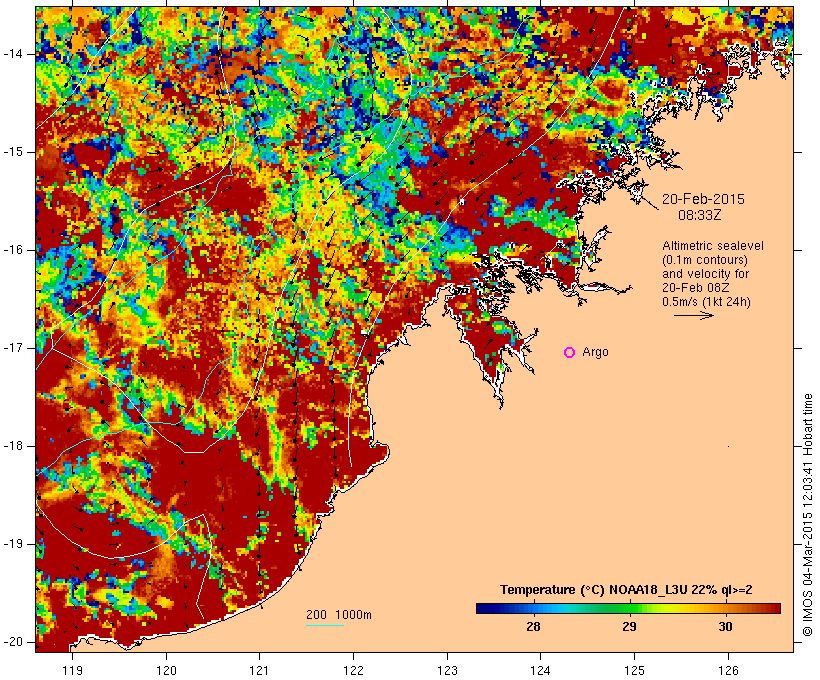Click the cyan isobath legend line
Screen dimensions: 820x680
[325, 625]
